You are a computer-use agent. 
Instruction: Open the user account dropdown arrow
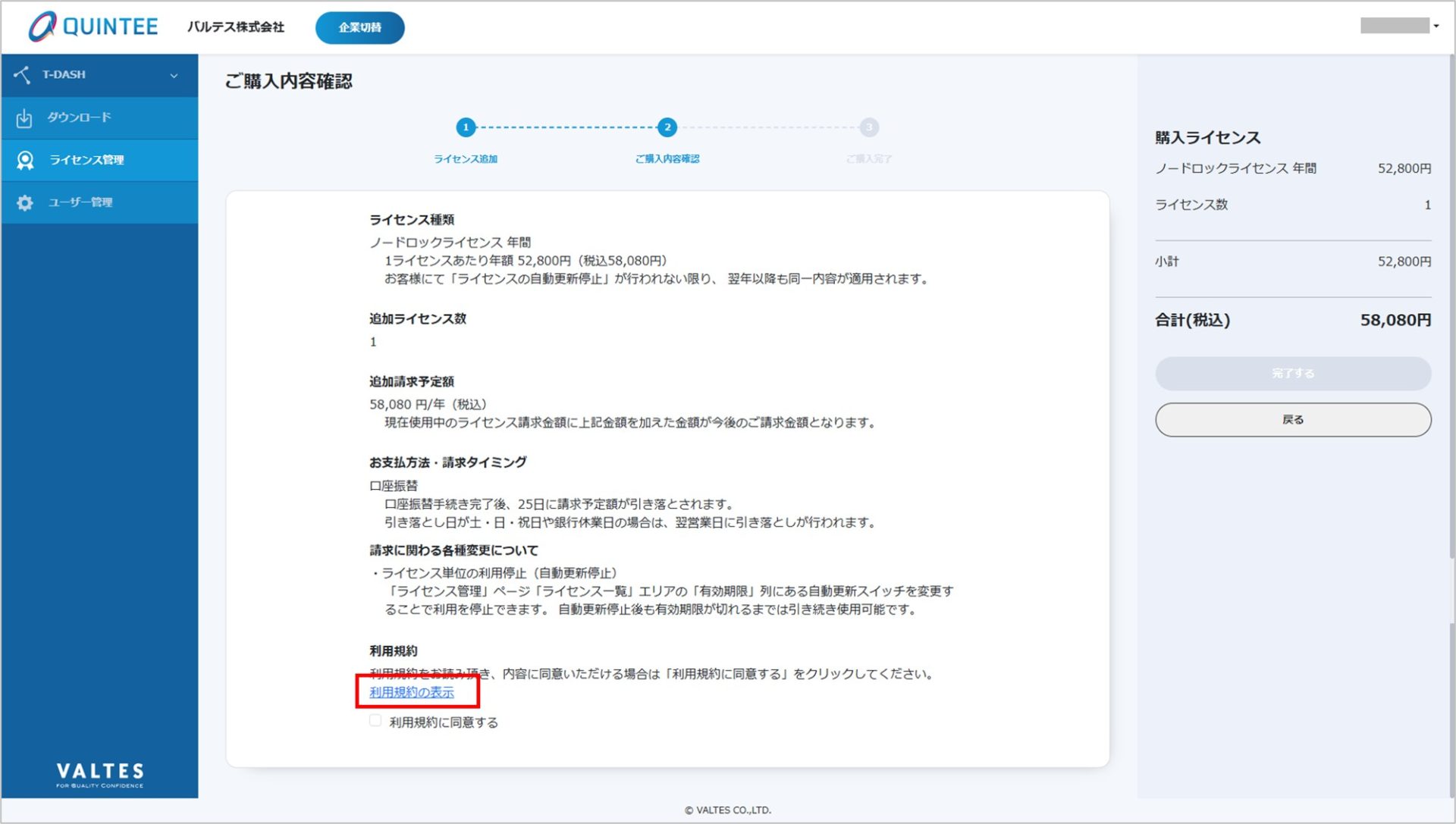point(1436,27)
